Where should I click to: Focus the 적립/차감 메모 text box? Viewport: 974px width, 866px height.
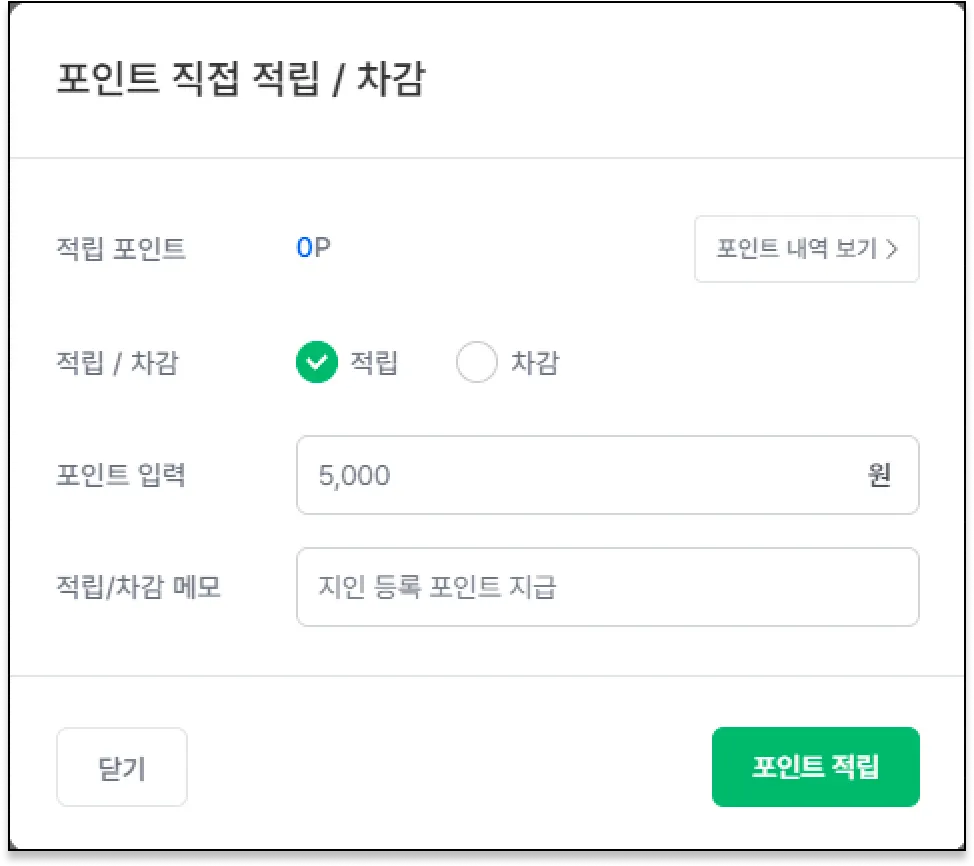pyautogui.click(x=700, y=587)
